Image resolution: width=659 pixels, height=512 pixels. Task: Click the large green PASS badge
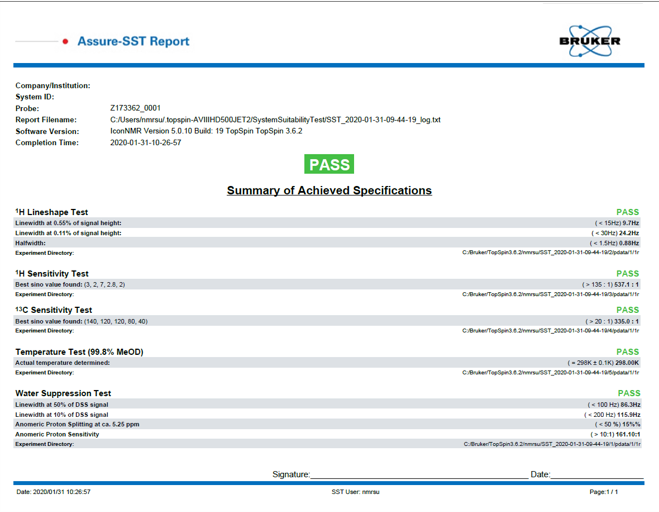pyautogui.click(x=329, y=165)
